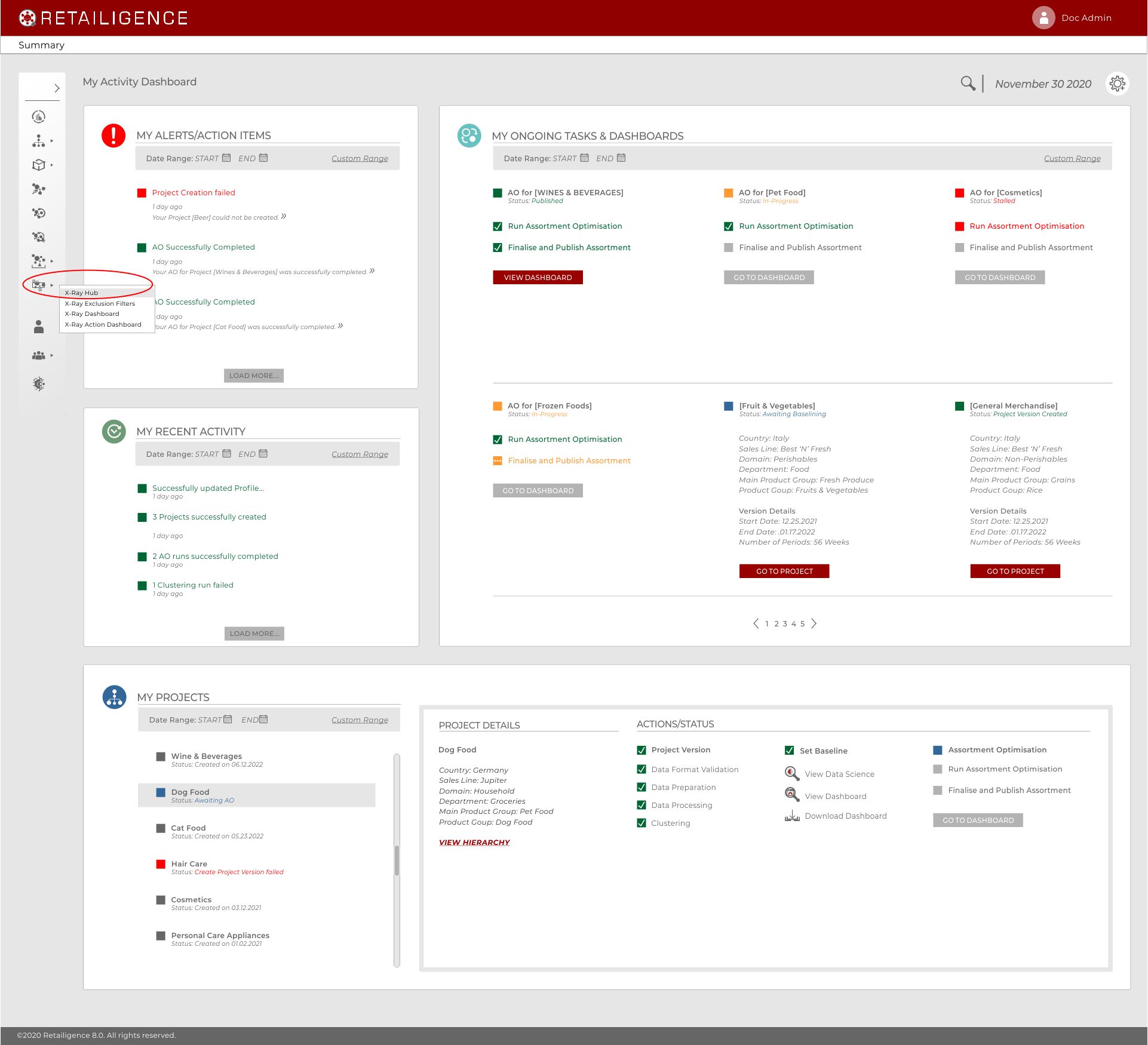This screenshot has height=1045, width=1148.
Task: Toggle Finalise and Publish checkbox under Wines & Beverages
Action: tap(498, 247)
